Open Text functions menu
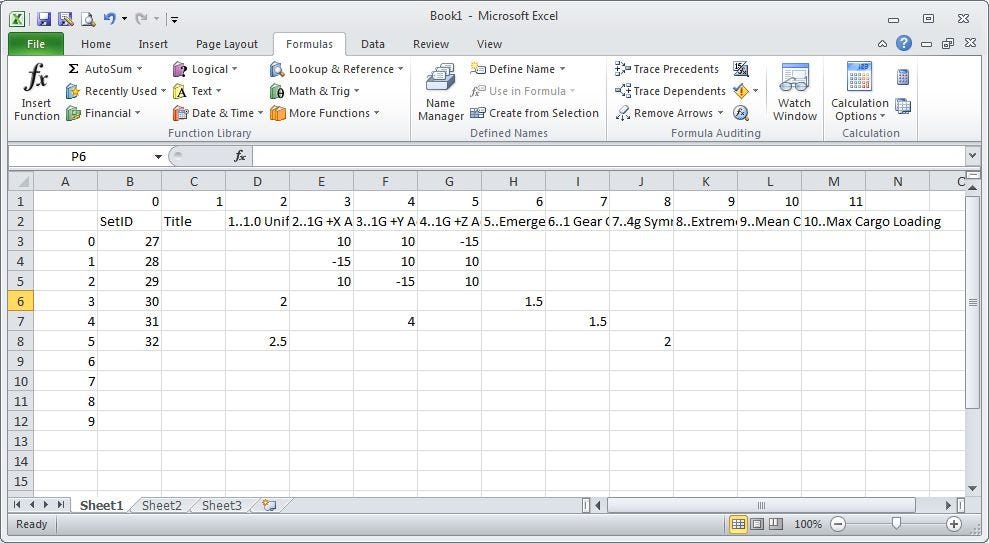Viewport: 989px width, 543px height. (197, 91)
